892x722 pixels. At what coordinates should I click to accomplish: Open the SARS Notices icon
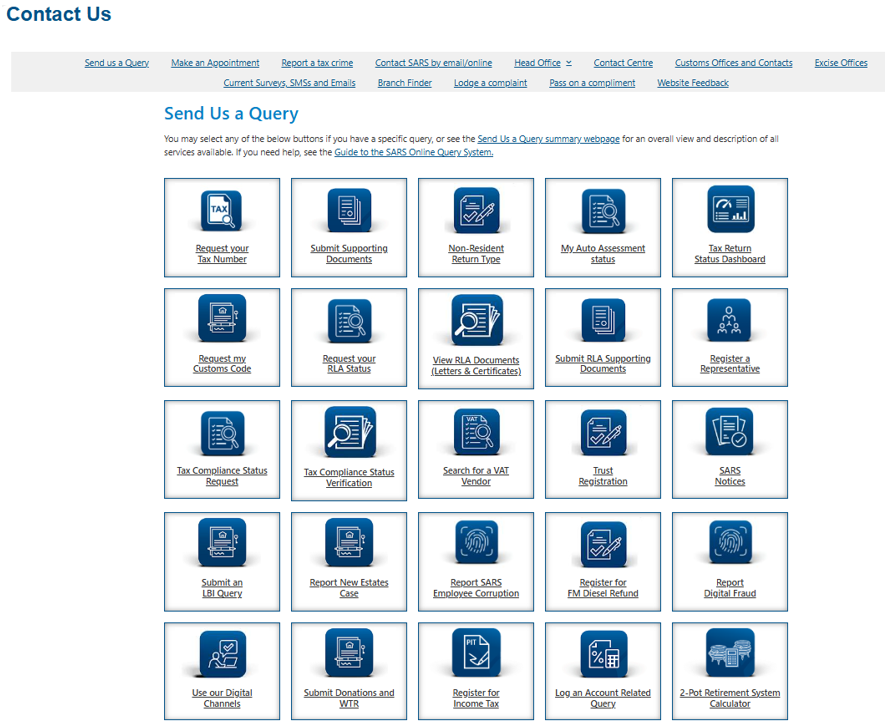pos(729,431)
